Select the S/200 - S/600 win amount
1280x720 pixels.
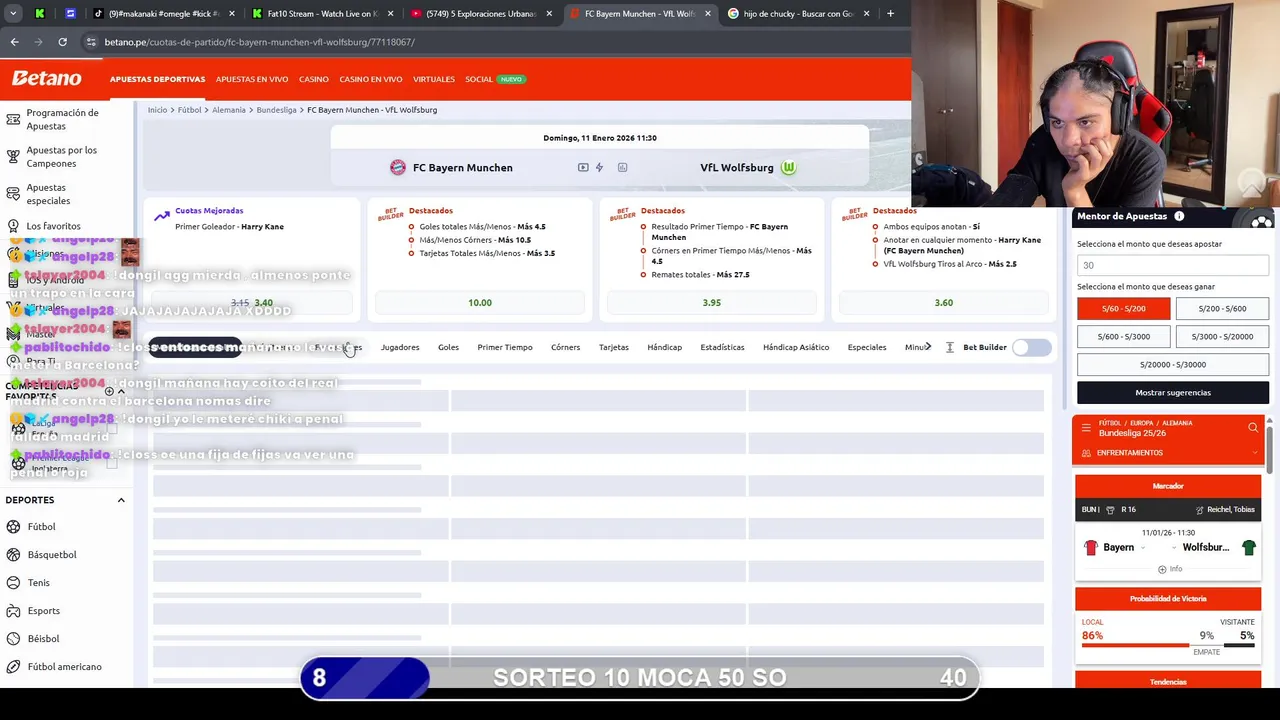(1222, 309)
